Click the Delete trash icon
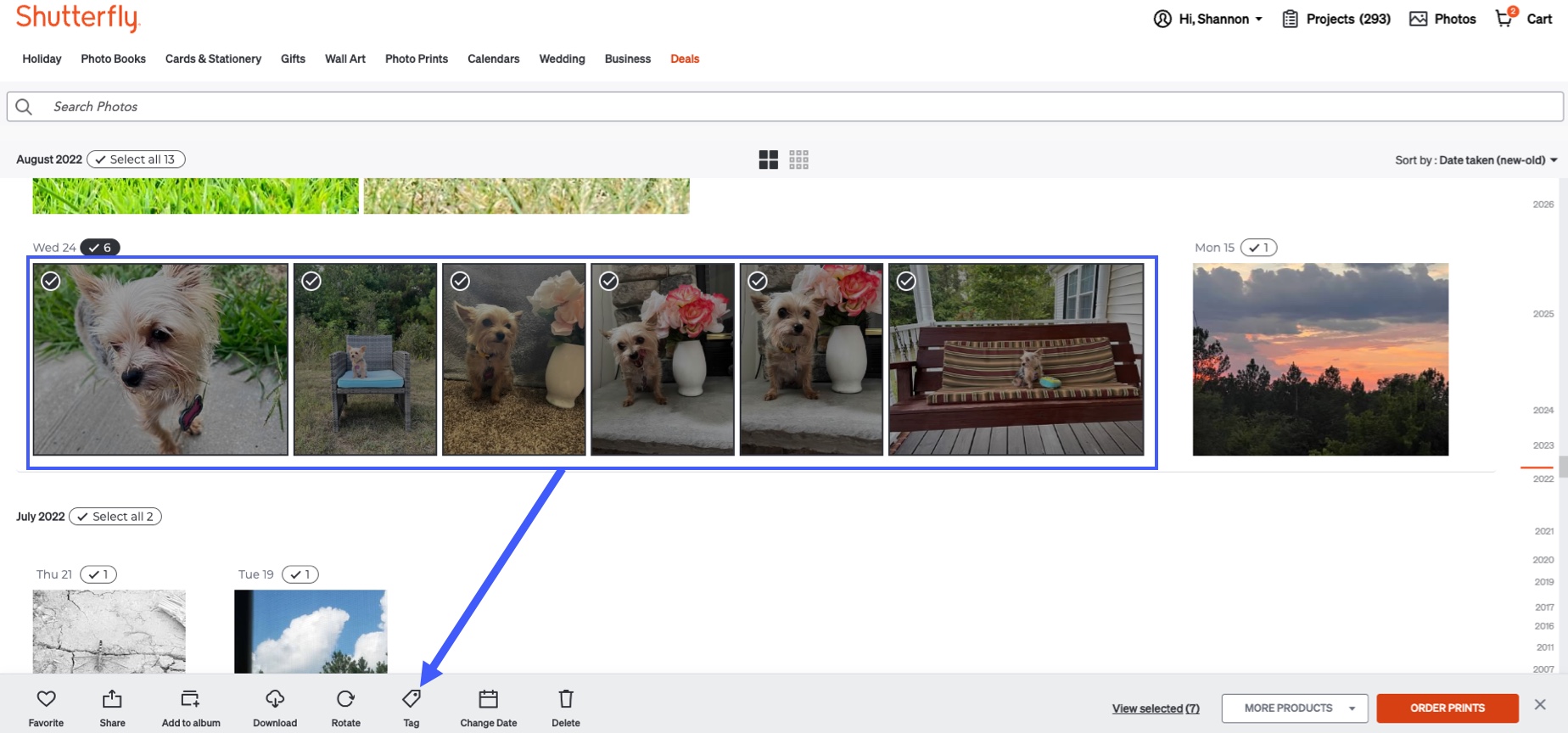 coord(566,698)
